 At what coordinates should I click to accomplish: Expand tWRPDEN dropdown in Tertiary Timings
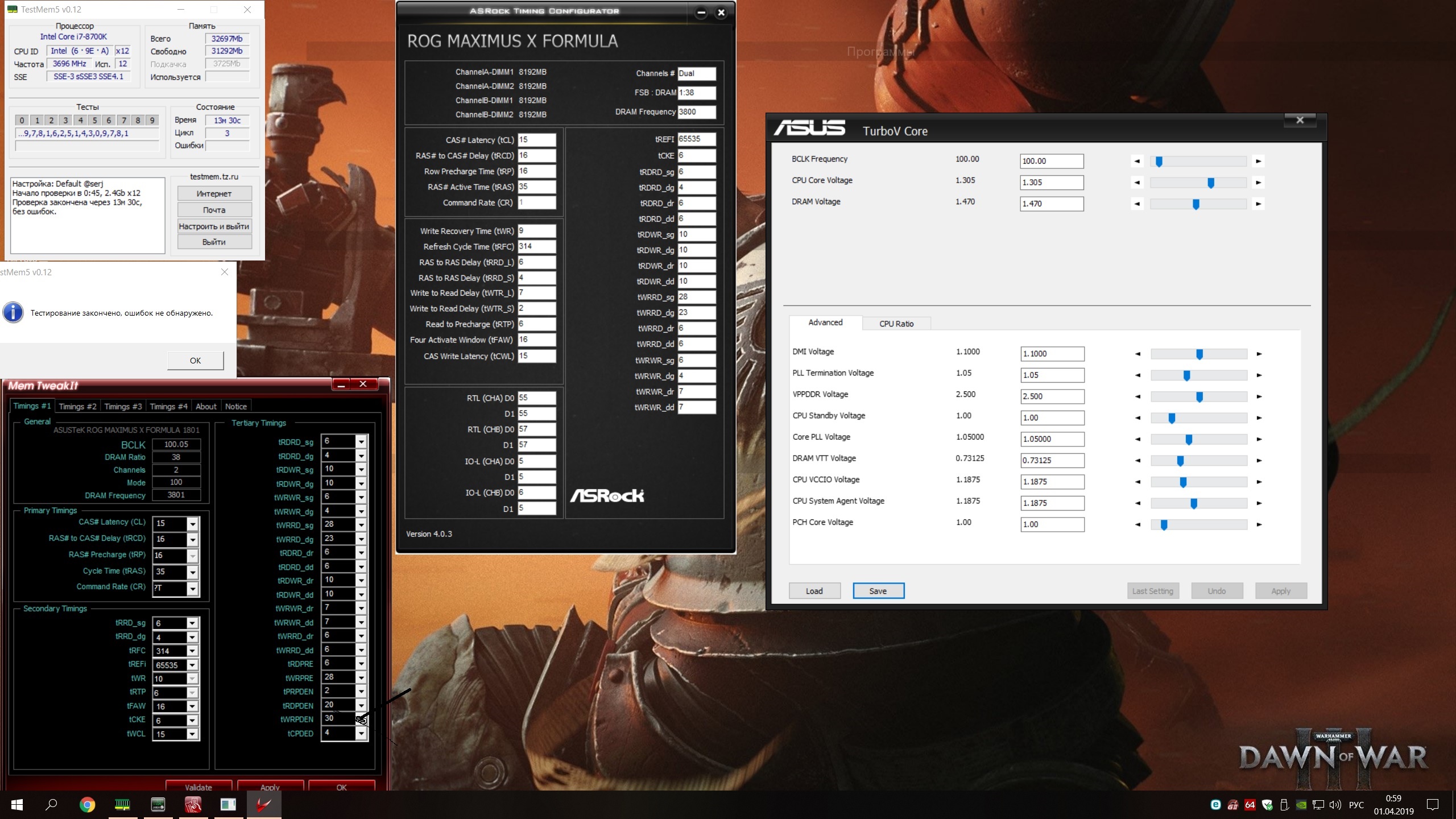361,719
